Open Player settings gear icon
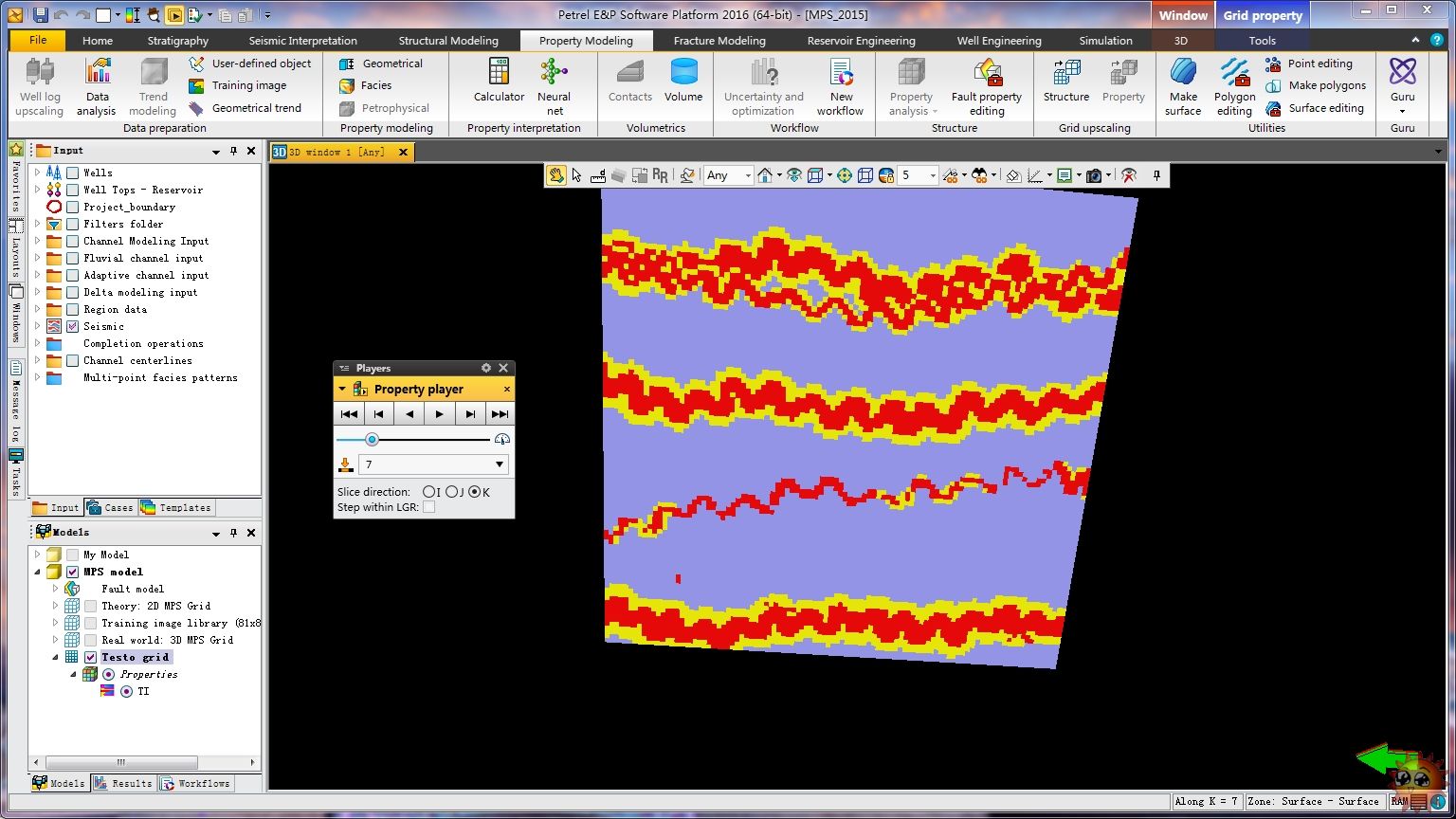 [x=486, y=368]
